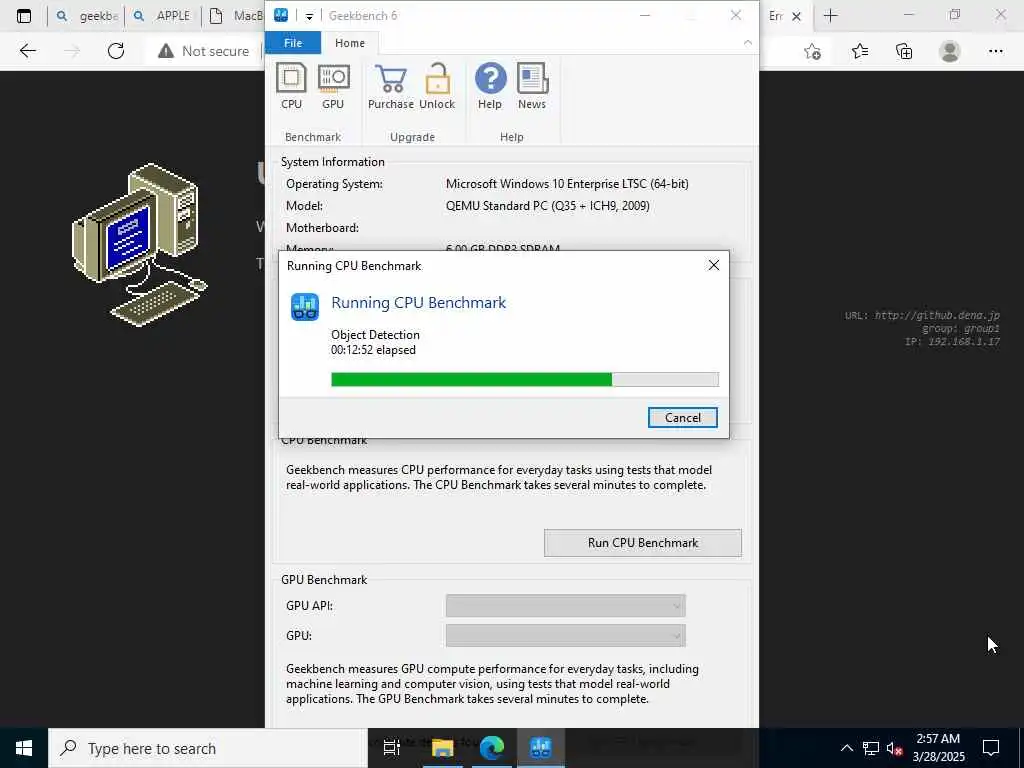Cancel the running CPU benchmark

coord(682,418)
